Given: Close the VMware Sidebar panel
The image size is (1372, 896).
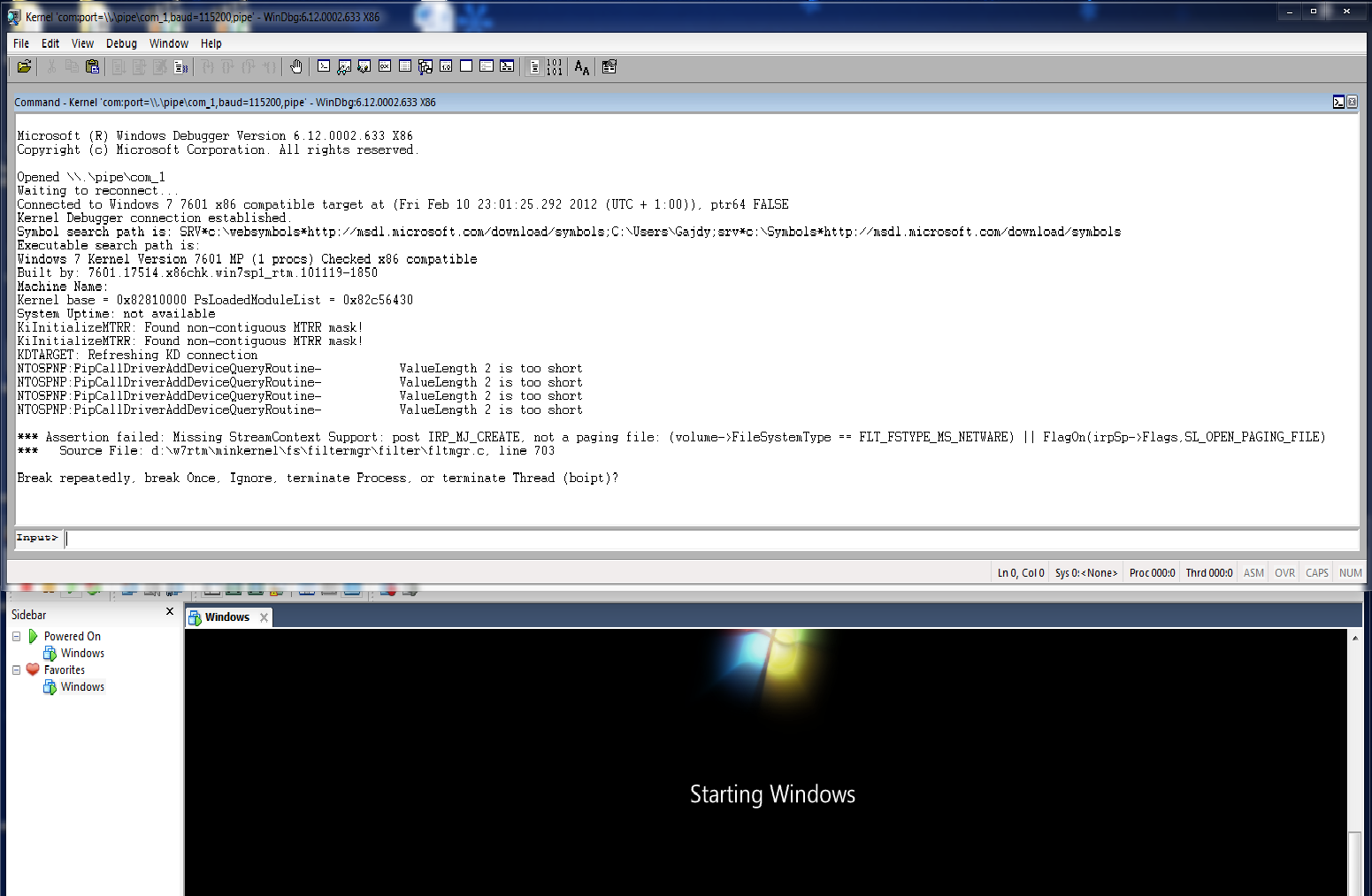Looking at the screenshot, I should click(170, 612).
